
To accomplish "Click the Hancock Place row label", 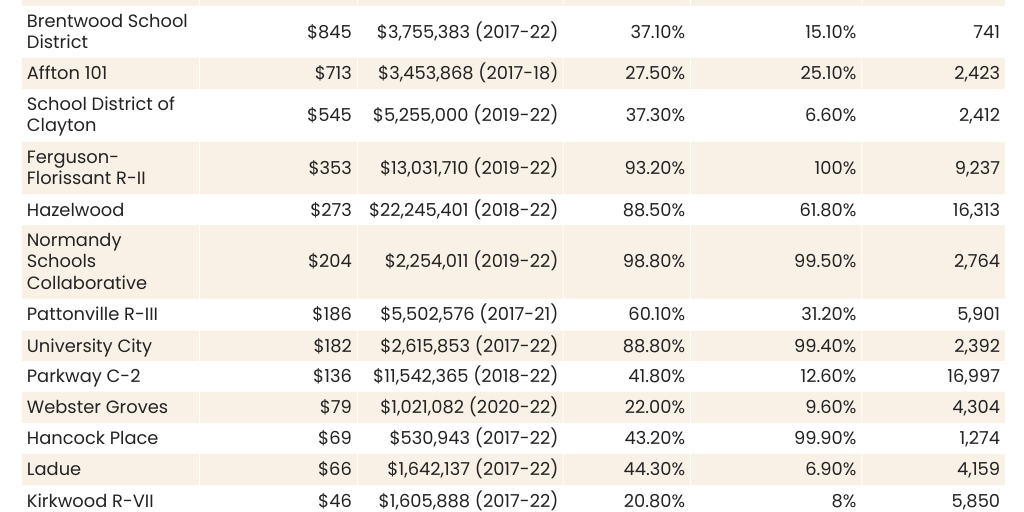I will coord(93,438).
